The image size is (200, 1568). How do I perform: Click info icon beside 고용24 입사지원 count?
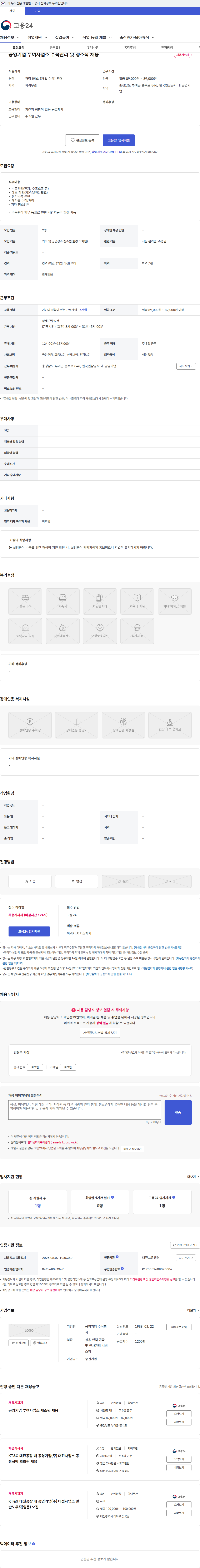point(174,1197)
